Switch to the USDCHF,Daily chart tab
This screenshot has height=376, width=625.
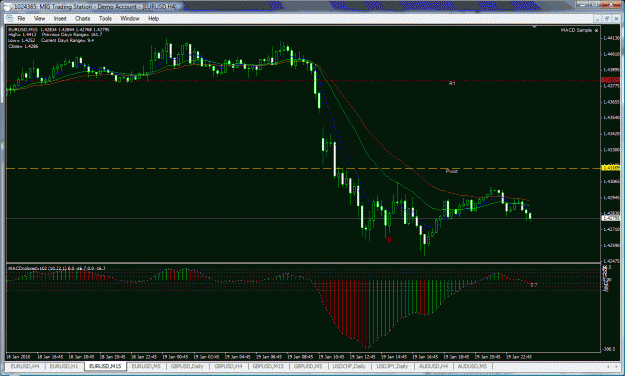point(349,366)
